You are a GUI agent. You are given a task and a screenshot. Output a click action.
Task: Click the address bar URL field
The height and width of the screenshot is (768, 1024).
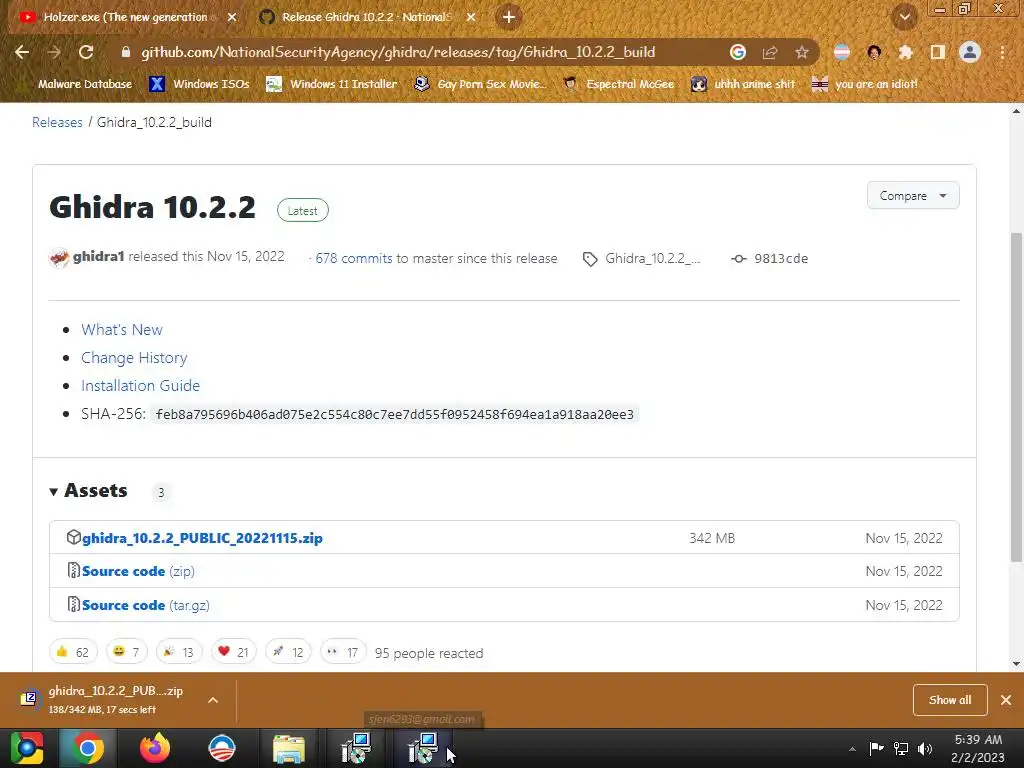(398, 52)
